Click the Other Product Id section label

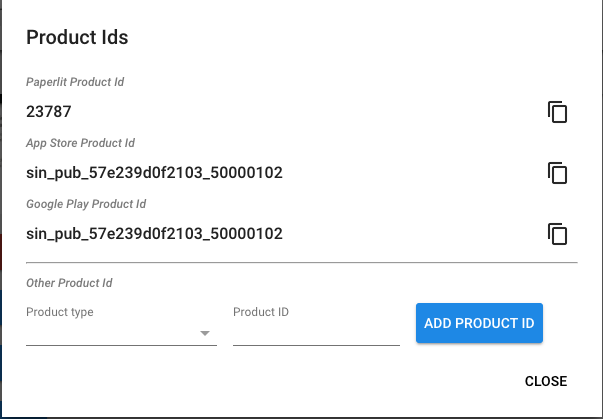tap(69, 283)
